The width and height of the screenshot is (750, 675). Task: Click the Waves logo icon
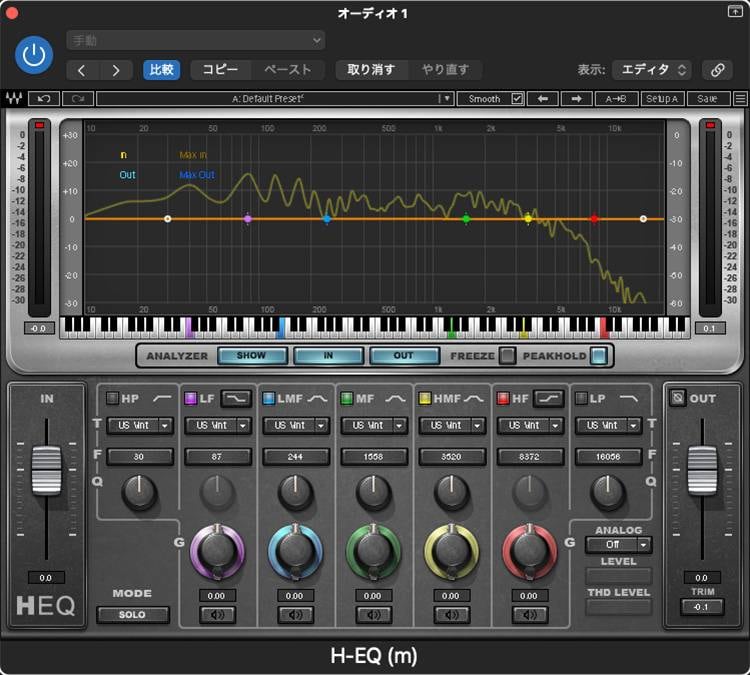pos(14,99)
